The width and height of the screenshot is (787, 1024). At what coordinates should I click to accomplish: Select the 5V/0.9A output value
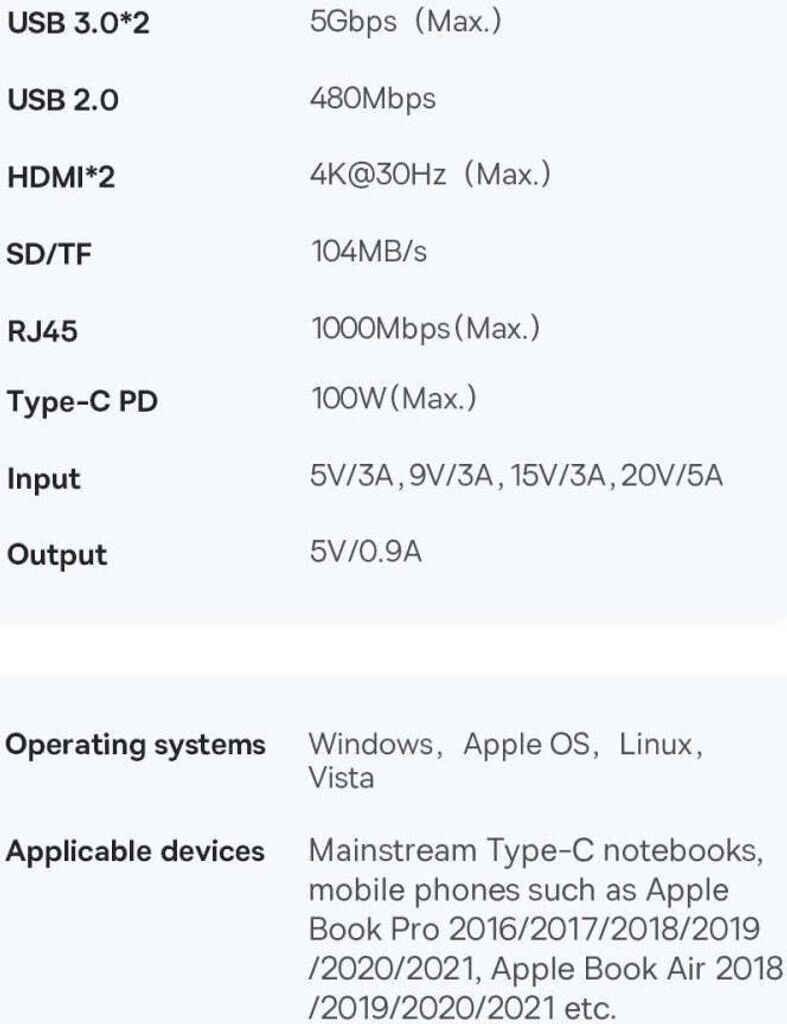click(x=366, y=552)
